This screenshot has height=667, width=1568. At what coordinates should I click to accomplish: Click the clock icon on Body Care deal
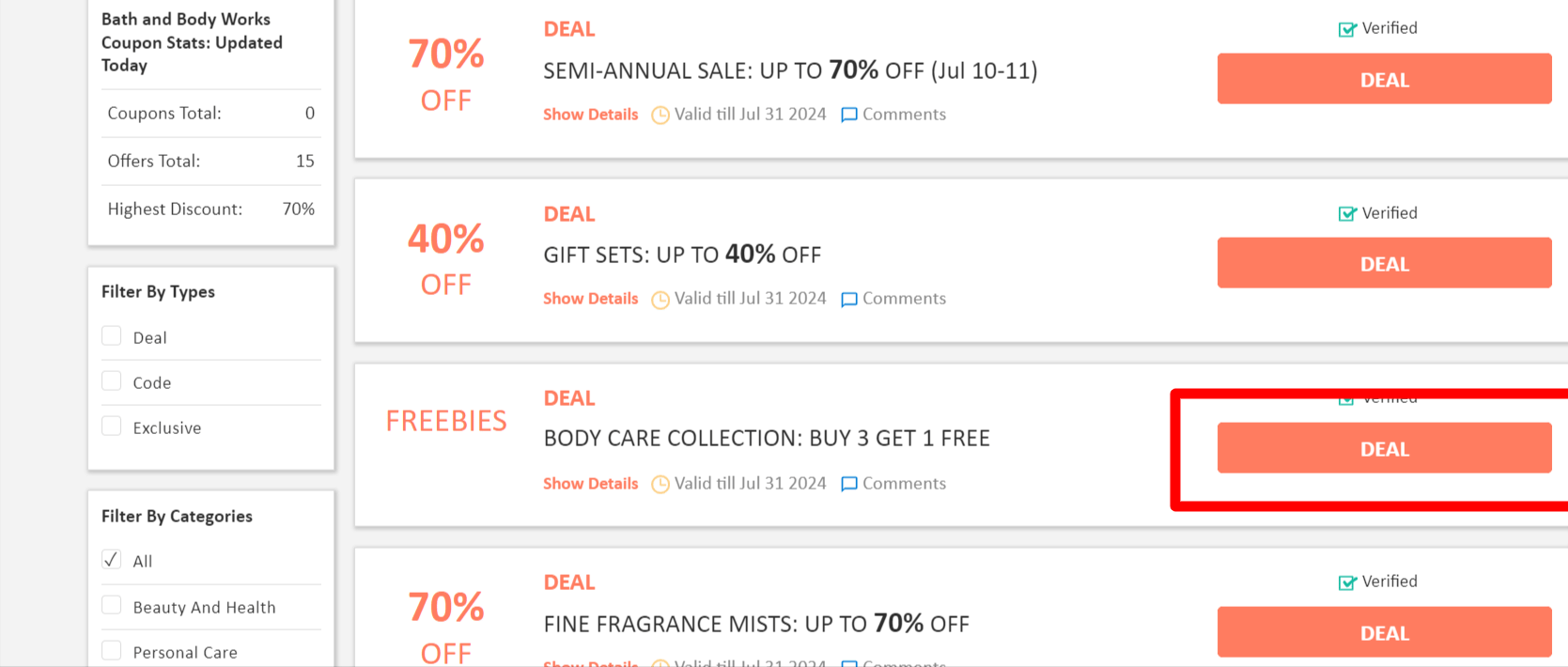point(660,485)
